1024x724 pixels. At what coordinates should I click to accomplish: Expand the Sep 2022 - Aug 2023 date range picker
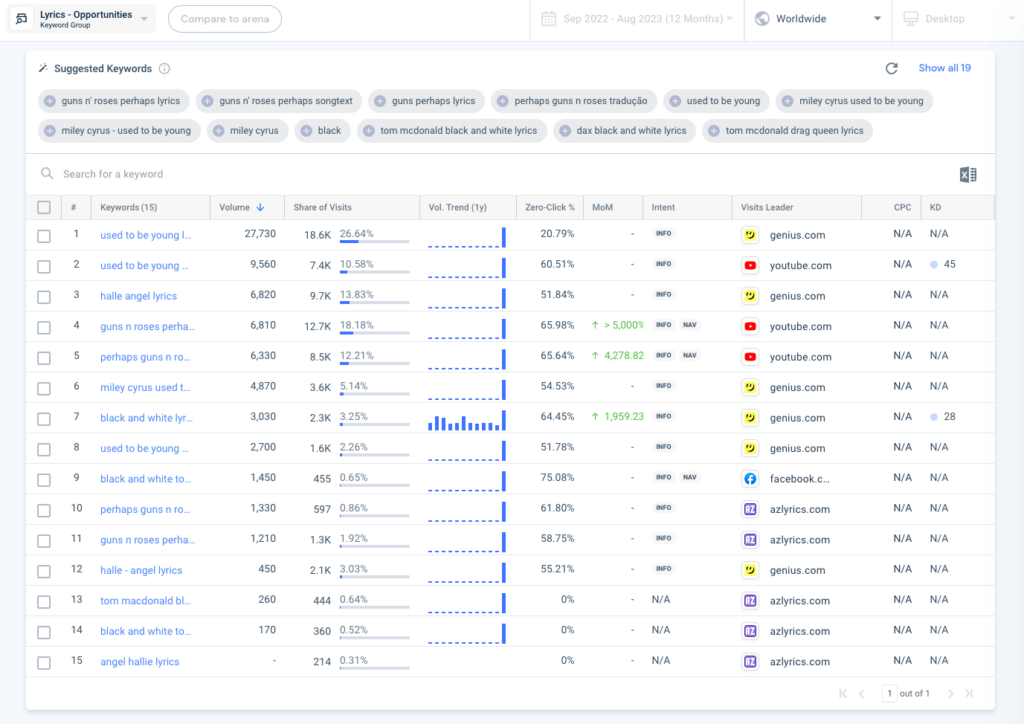[x=636, y=19]
